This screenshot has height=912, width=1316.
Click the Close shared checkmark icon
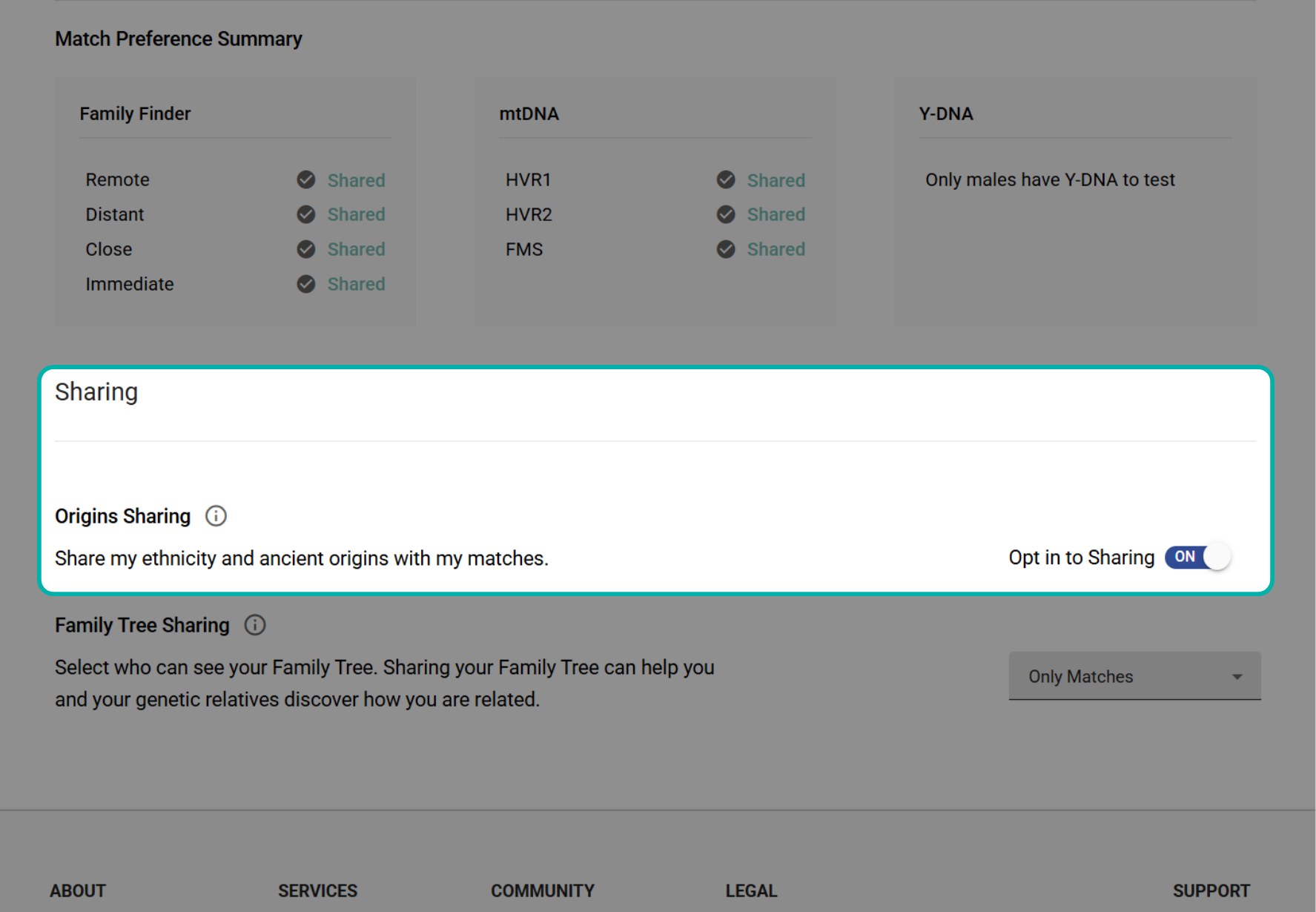(x=306, y=249)
